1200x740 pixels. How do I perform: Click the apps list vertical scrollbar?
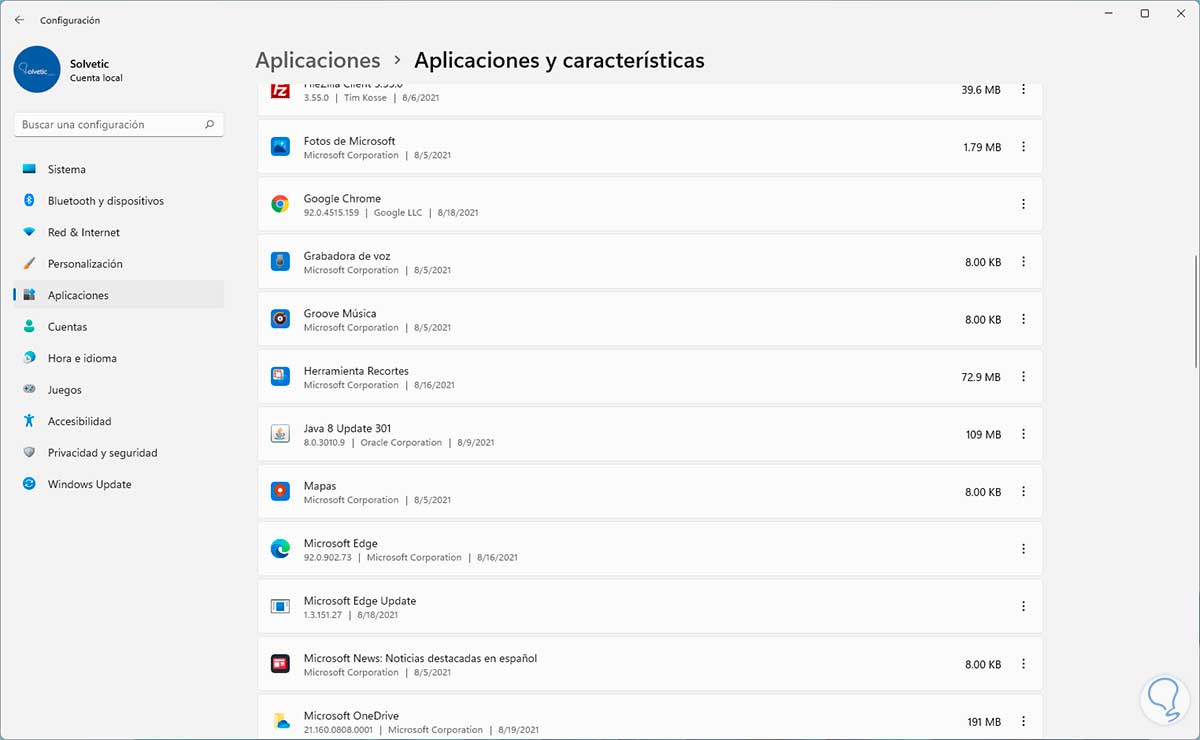pyautogui.click(x=1195, y=312)
